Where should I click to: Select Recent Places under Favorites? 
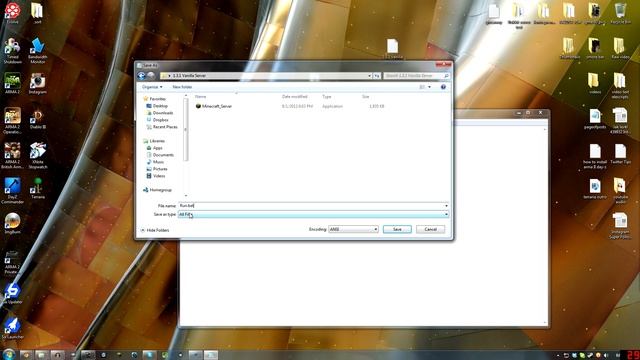click(x=165, y=127)
